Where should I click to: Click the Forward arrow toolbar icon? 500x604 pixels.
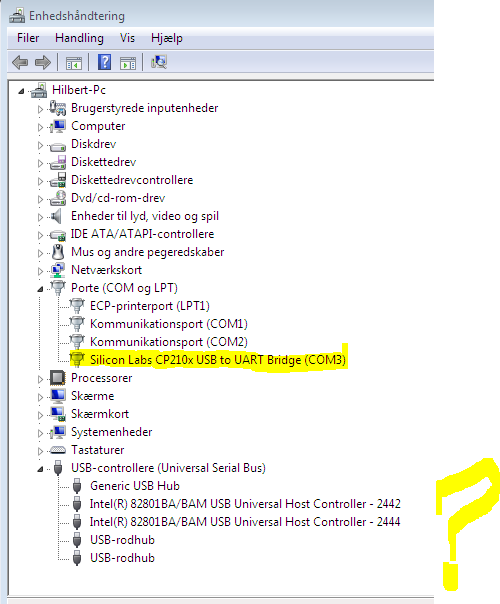[43, 62]
